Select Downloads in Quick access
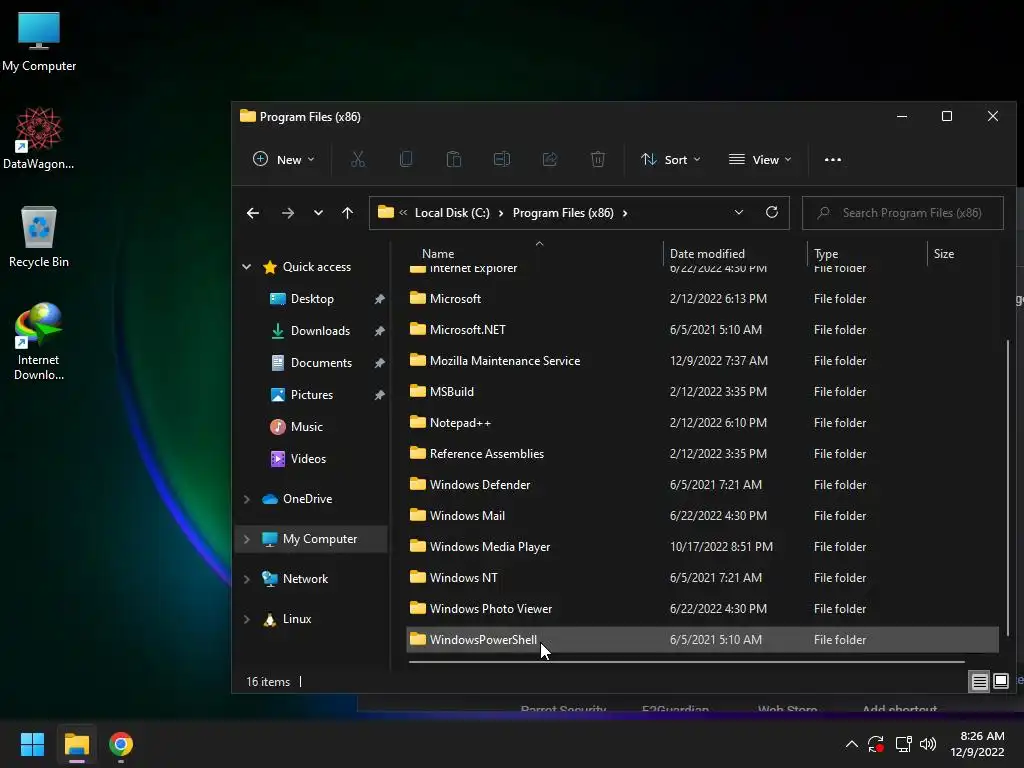Image resolution: width=1024 pixels, height=768 pixels. 320,330
